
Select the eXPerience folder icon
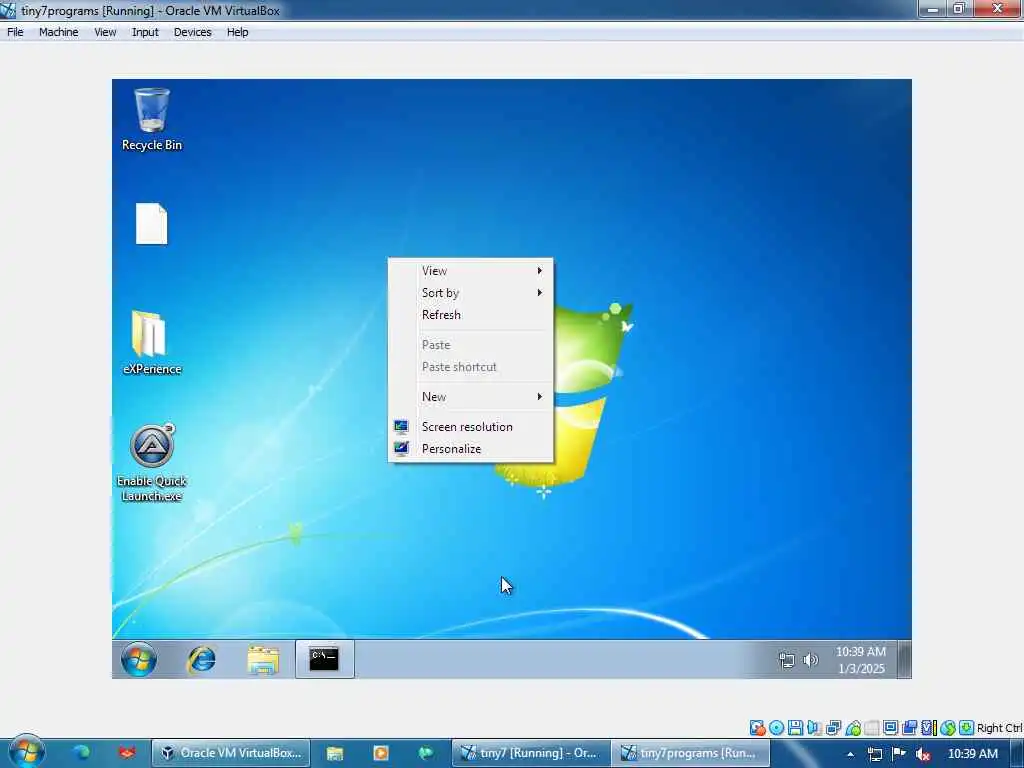click(152, 344)
